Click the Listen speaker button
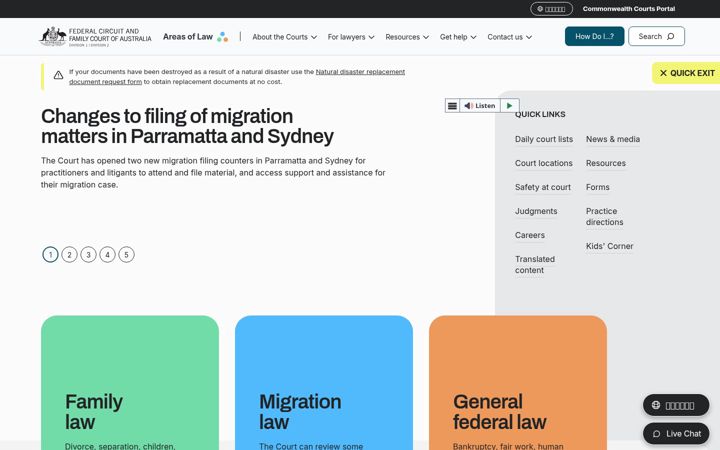 click(x=480, y=106)
